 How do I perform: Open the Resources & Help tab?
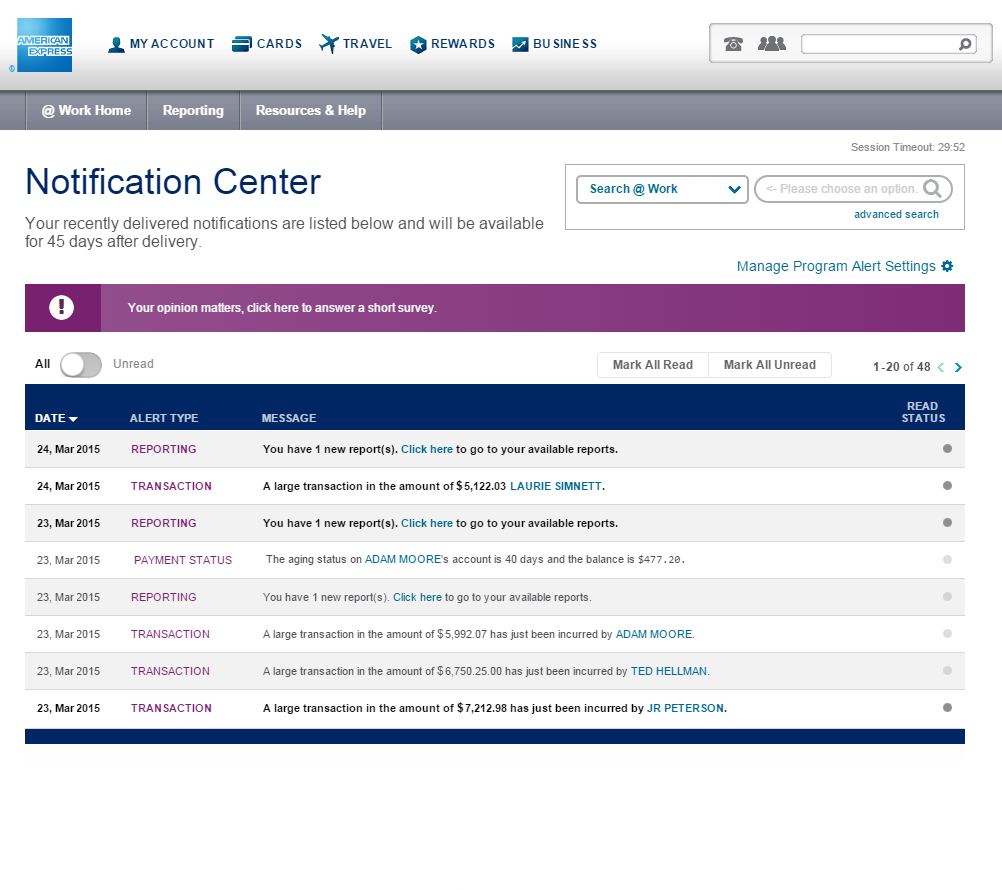pyautogui.click(x=310, y=111)
